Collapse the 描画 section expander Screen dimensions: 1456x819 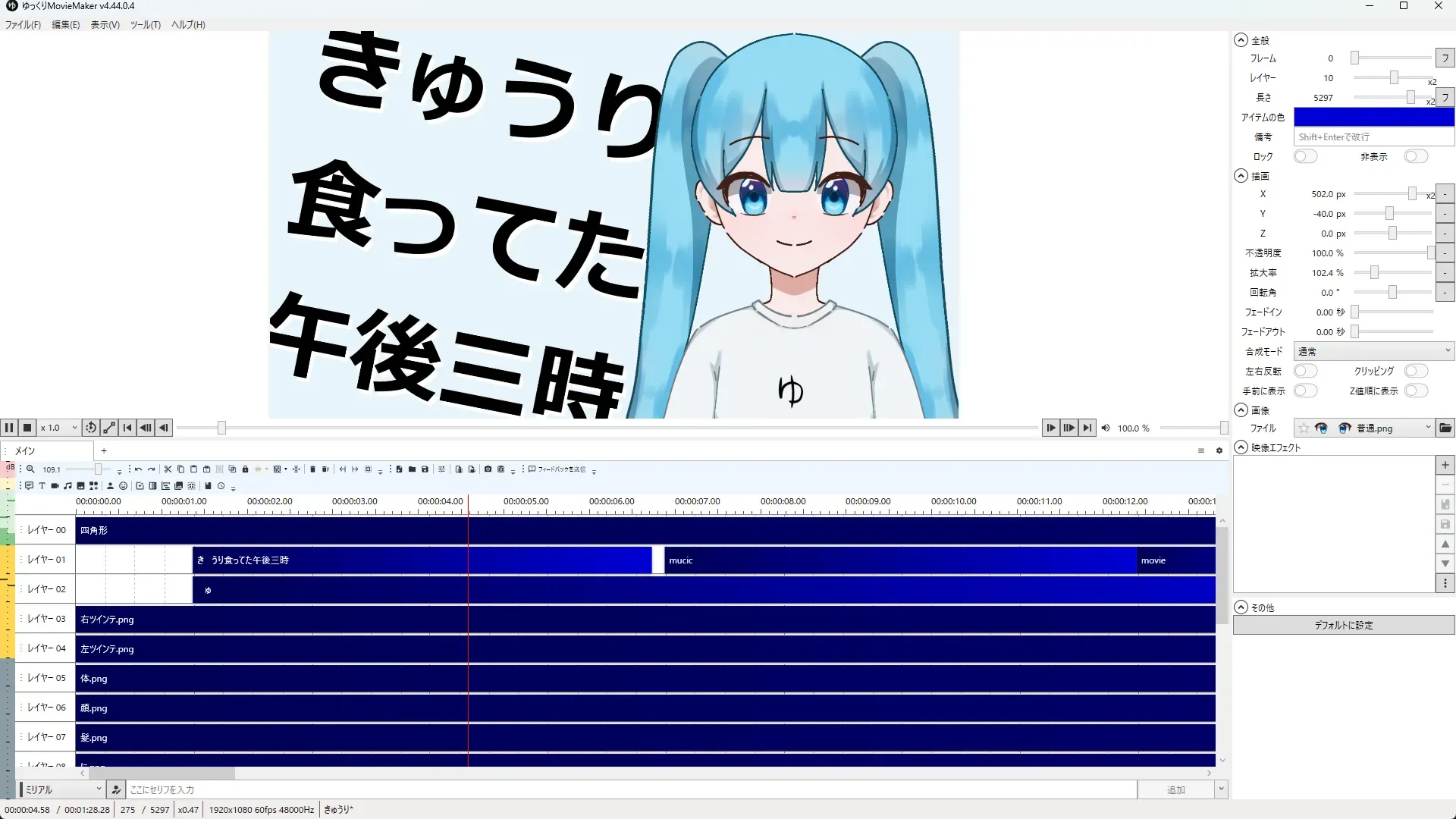(x=1241, y=176)
